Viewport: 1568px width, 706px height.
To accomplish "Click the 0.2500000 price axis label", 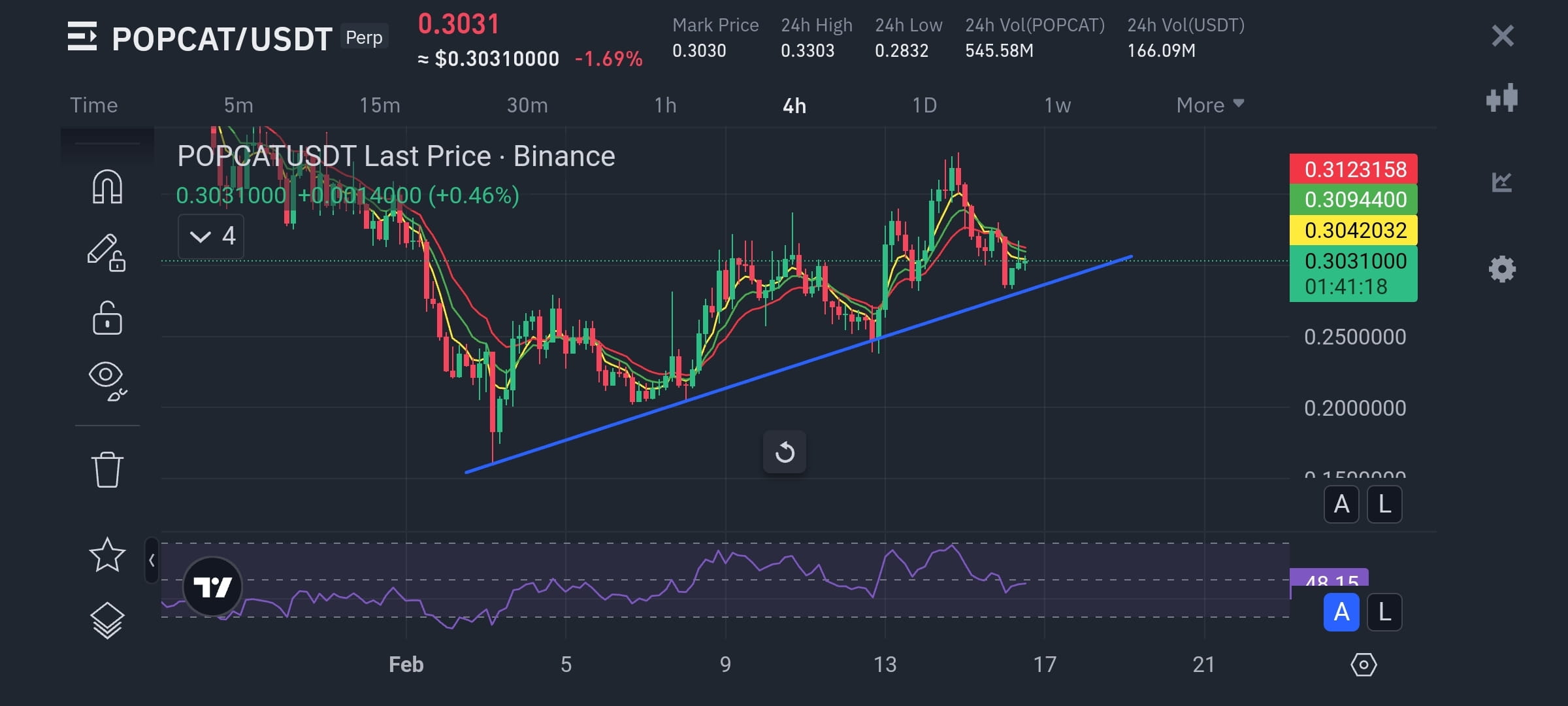I will 1355,337.
